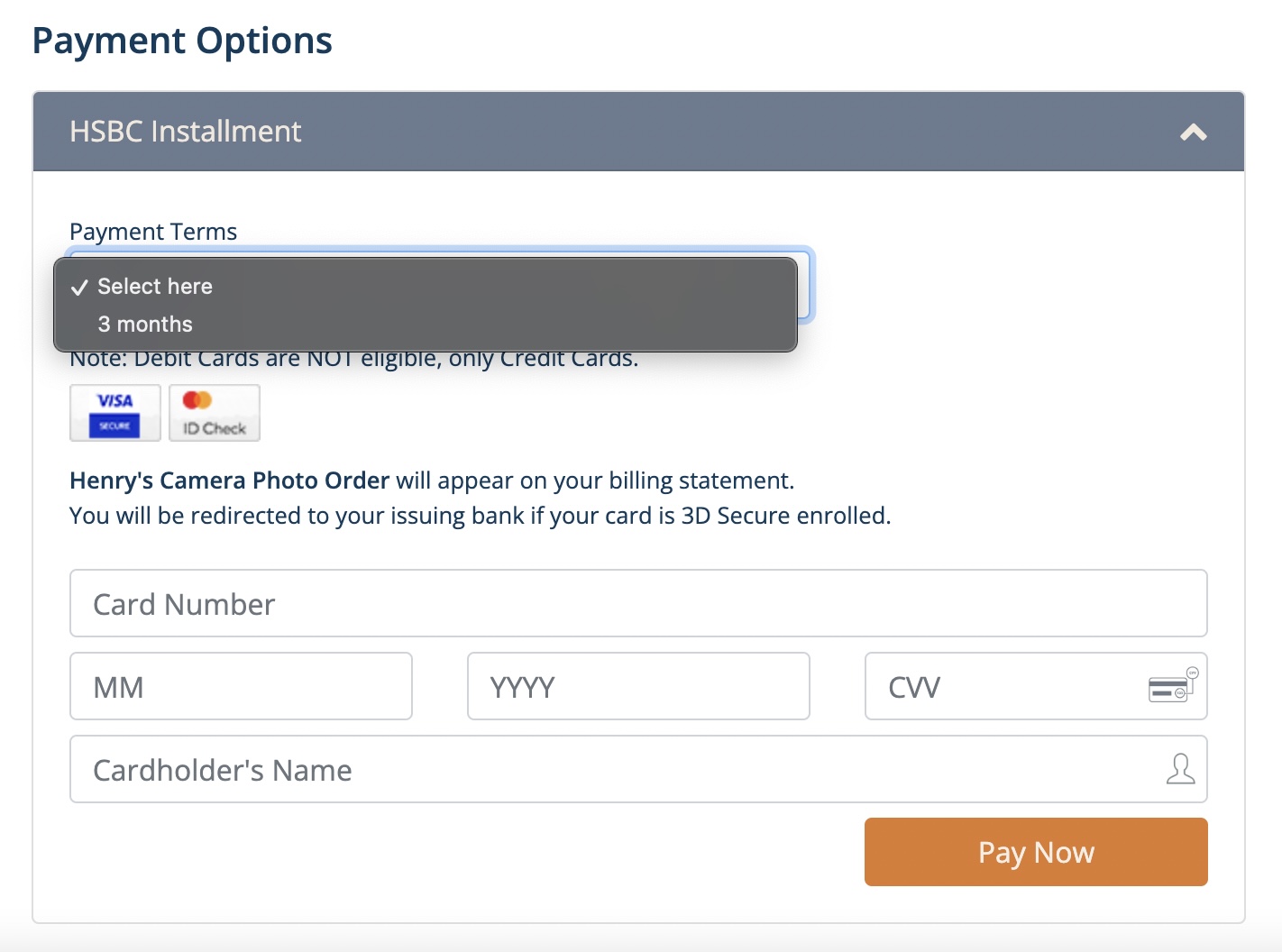Click the Payment Options heading

click(x=182, y=41)
